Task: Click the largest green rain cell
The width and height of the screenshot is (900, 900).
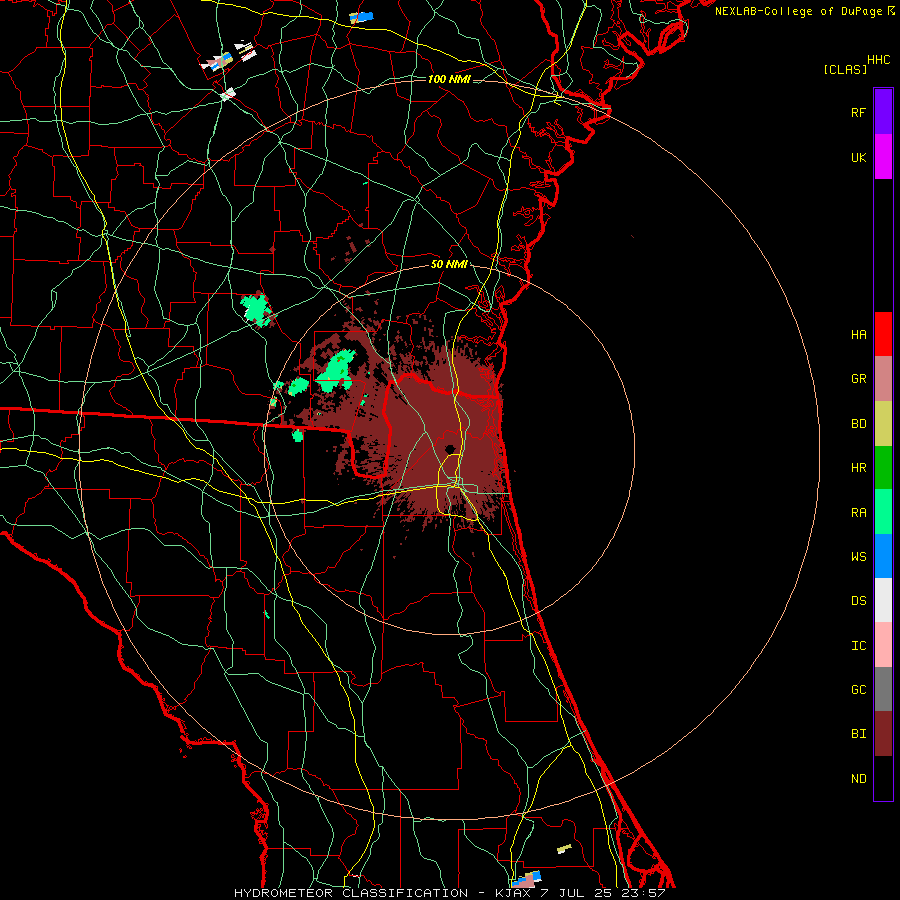Action: [x=336, y=371]
